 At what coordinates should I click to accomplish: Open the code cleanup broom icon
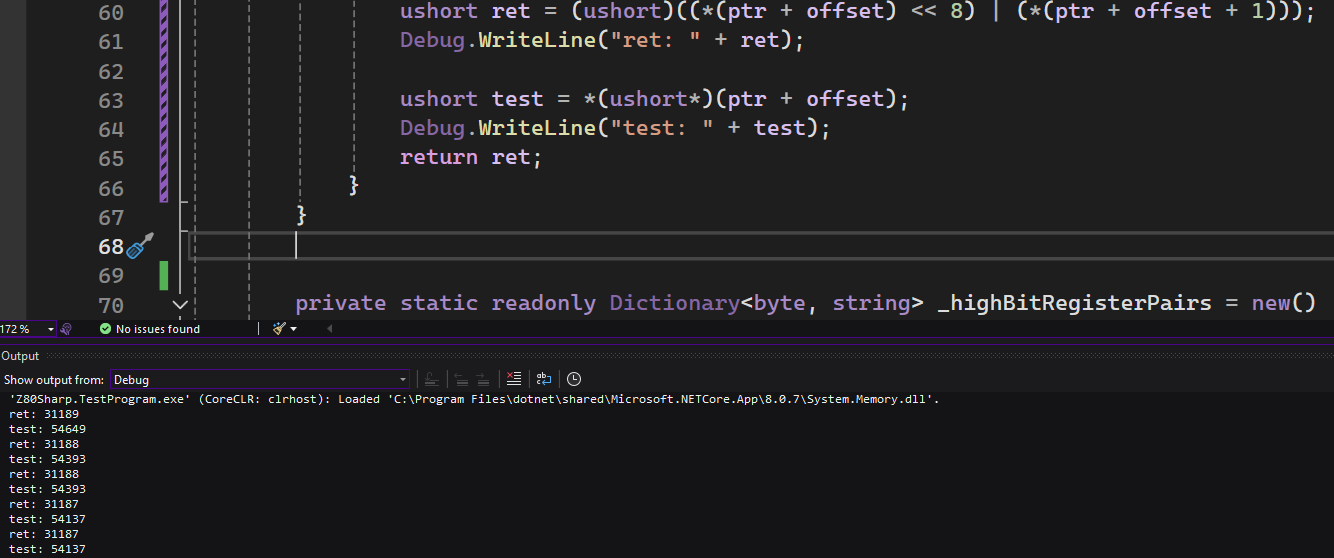coord(279,328)
